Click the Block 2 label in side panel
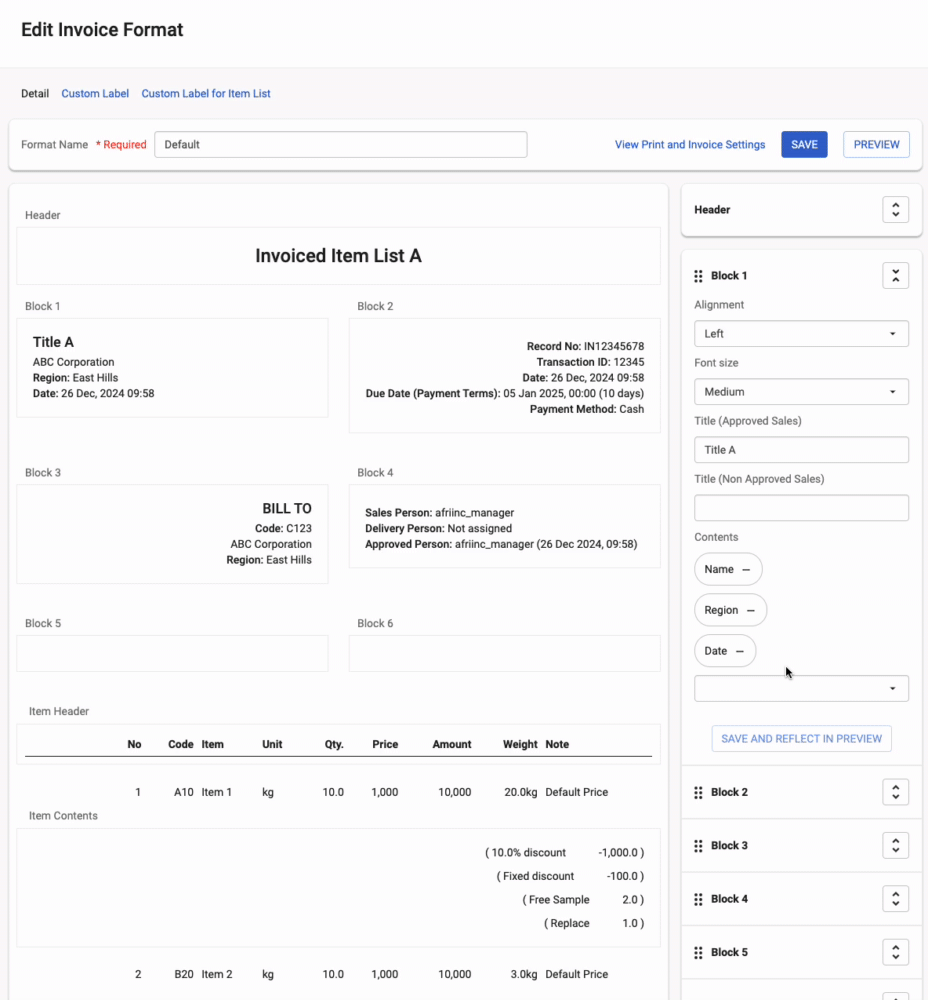The height and width of the screenshot is (1000, 928). (x=729, y=792)
